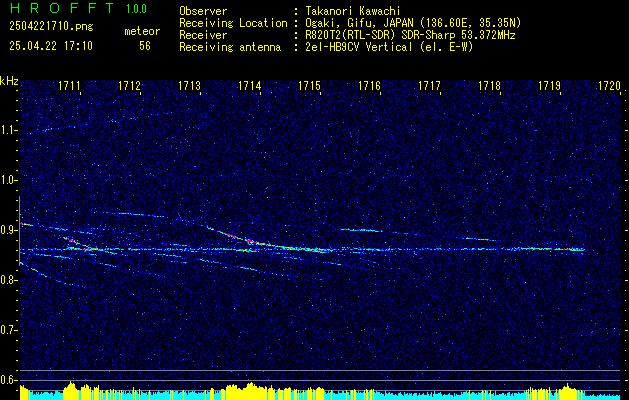
Task: Click time marker 1716
Action: tap(369, 86)
